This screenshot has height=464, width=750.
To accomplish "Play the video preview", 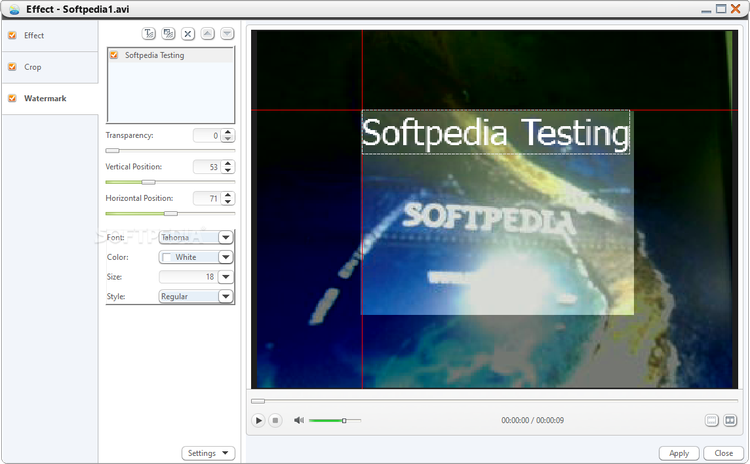I will [x=258, y=420].
